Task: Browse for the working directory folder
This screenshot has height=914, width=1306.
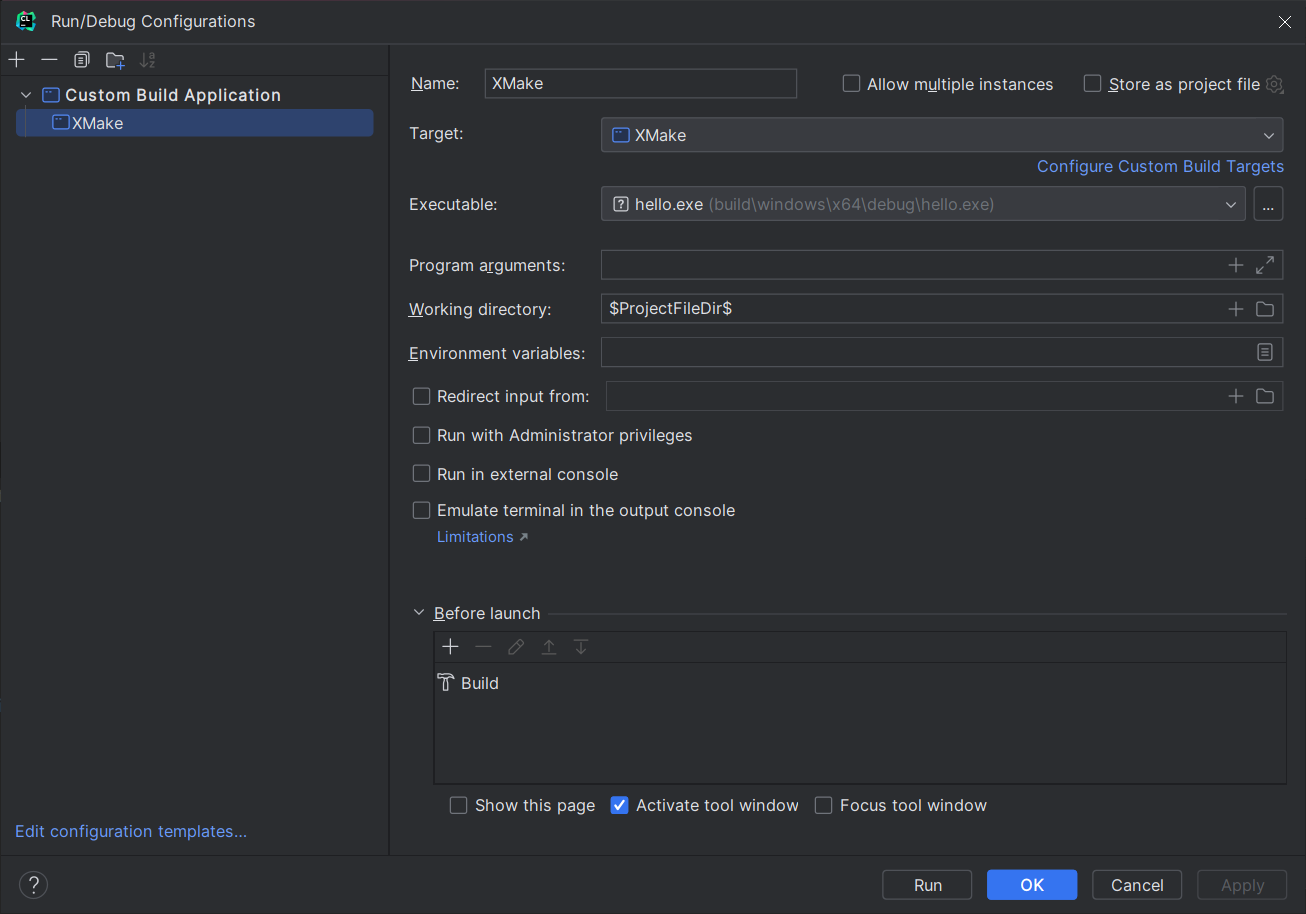Action: coord(1265,309)
